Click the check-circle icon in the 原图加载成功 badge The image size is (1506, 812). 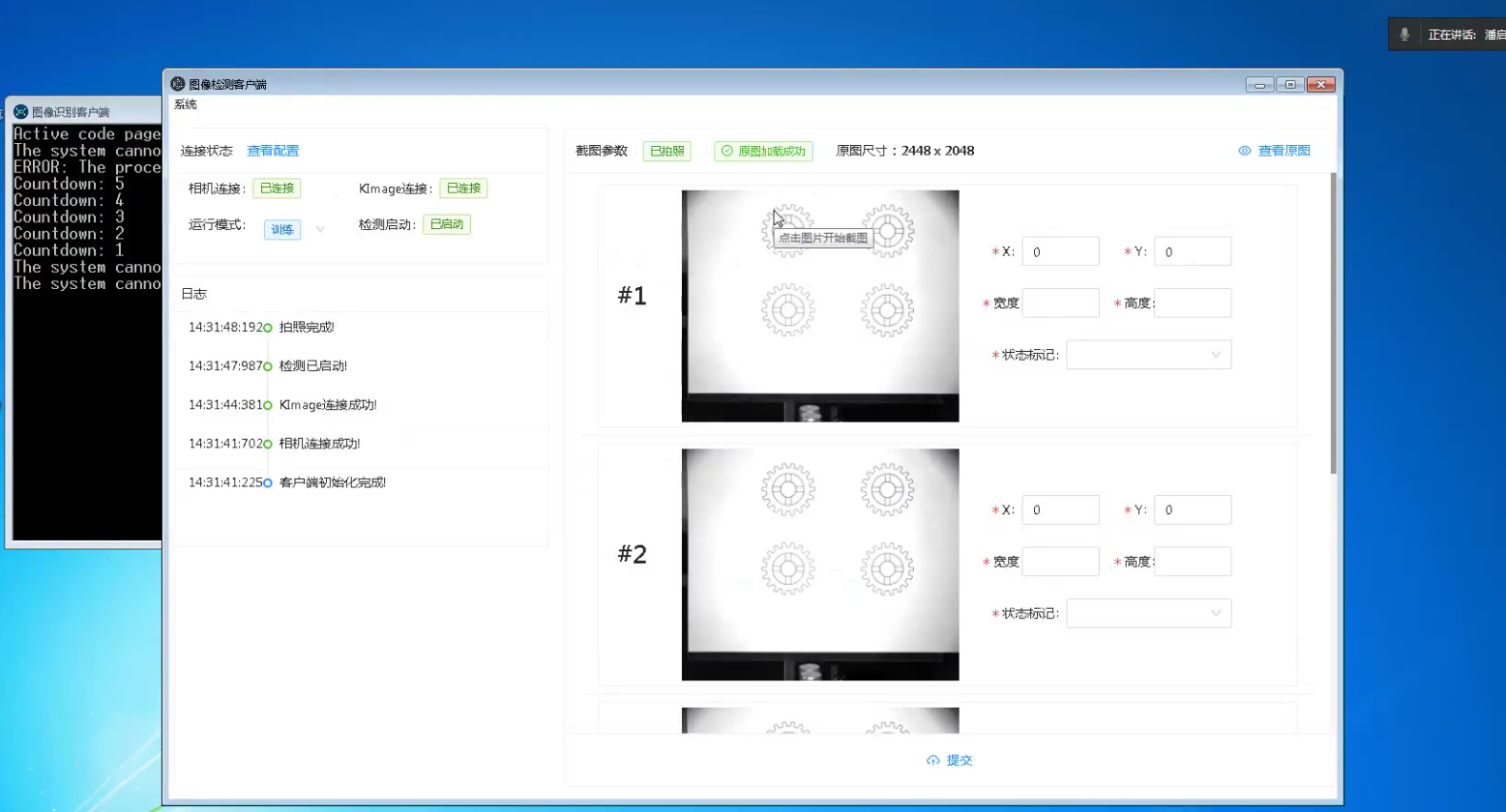pyautogui.click(x=727, y=151)
